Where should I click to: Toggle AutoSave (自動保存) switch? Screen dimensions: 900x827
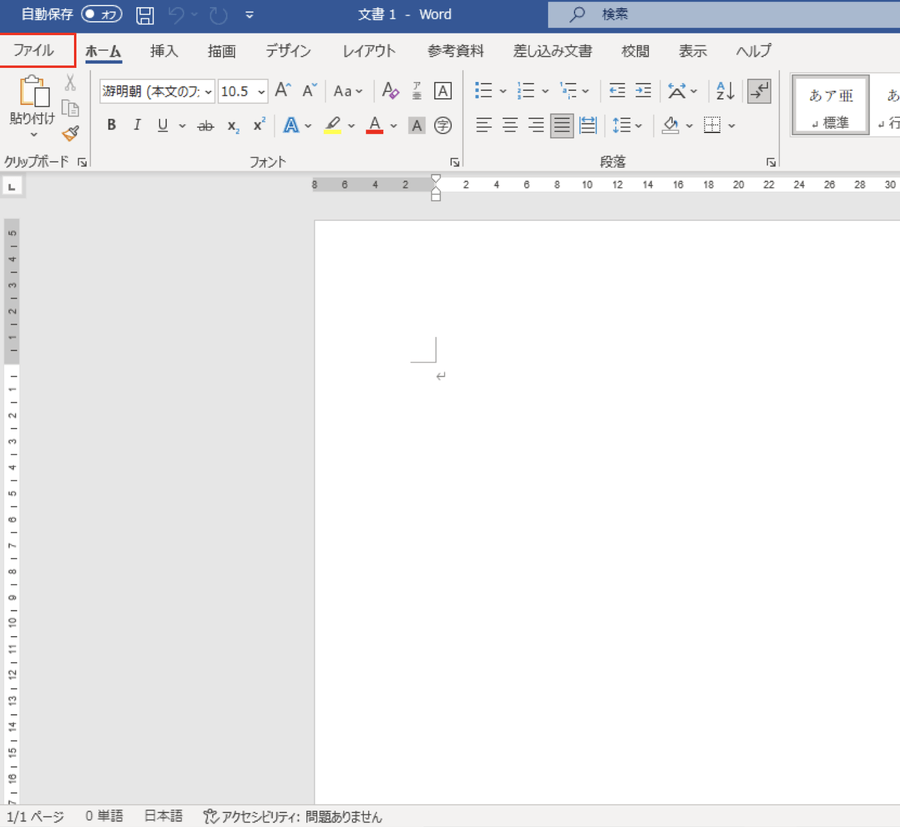pos(102,14)
